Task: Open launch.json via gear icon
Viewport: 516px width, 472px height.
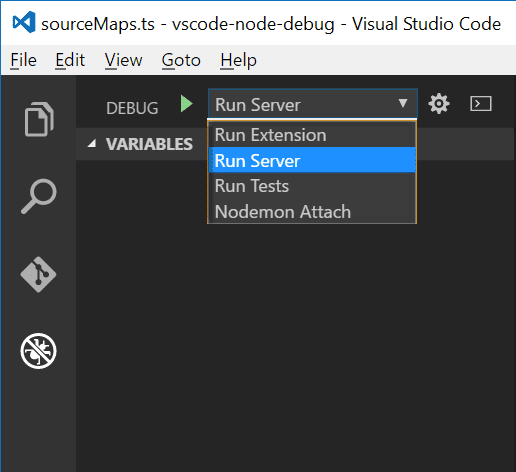Action: click(x=439, y=104)
